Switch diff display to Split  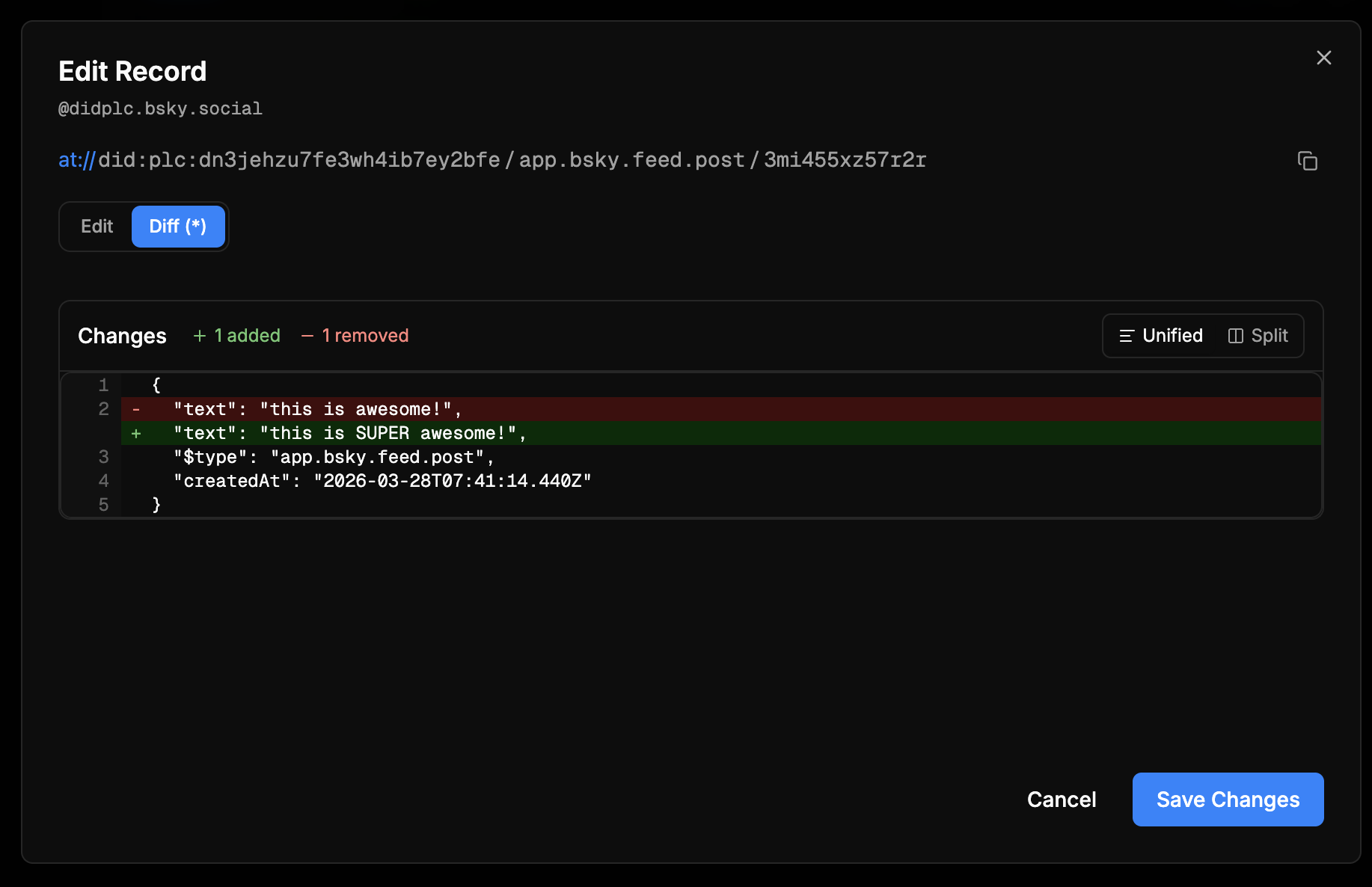(x=1258, y=336)
